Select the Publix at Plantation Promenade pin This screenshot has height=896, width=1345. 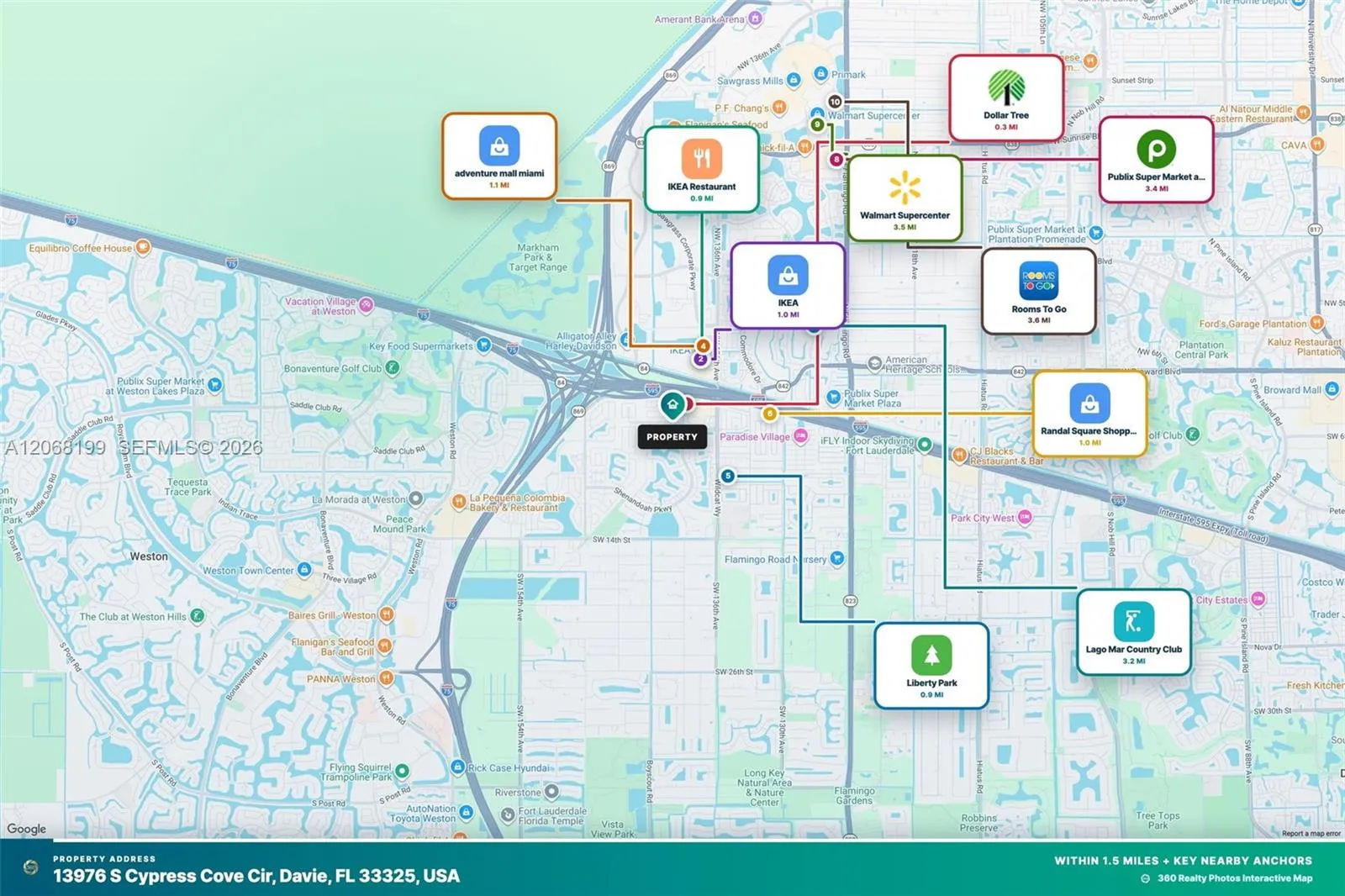(x=1095, y=232)
